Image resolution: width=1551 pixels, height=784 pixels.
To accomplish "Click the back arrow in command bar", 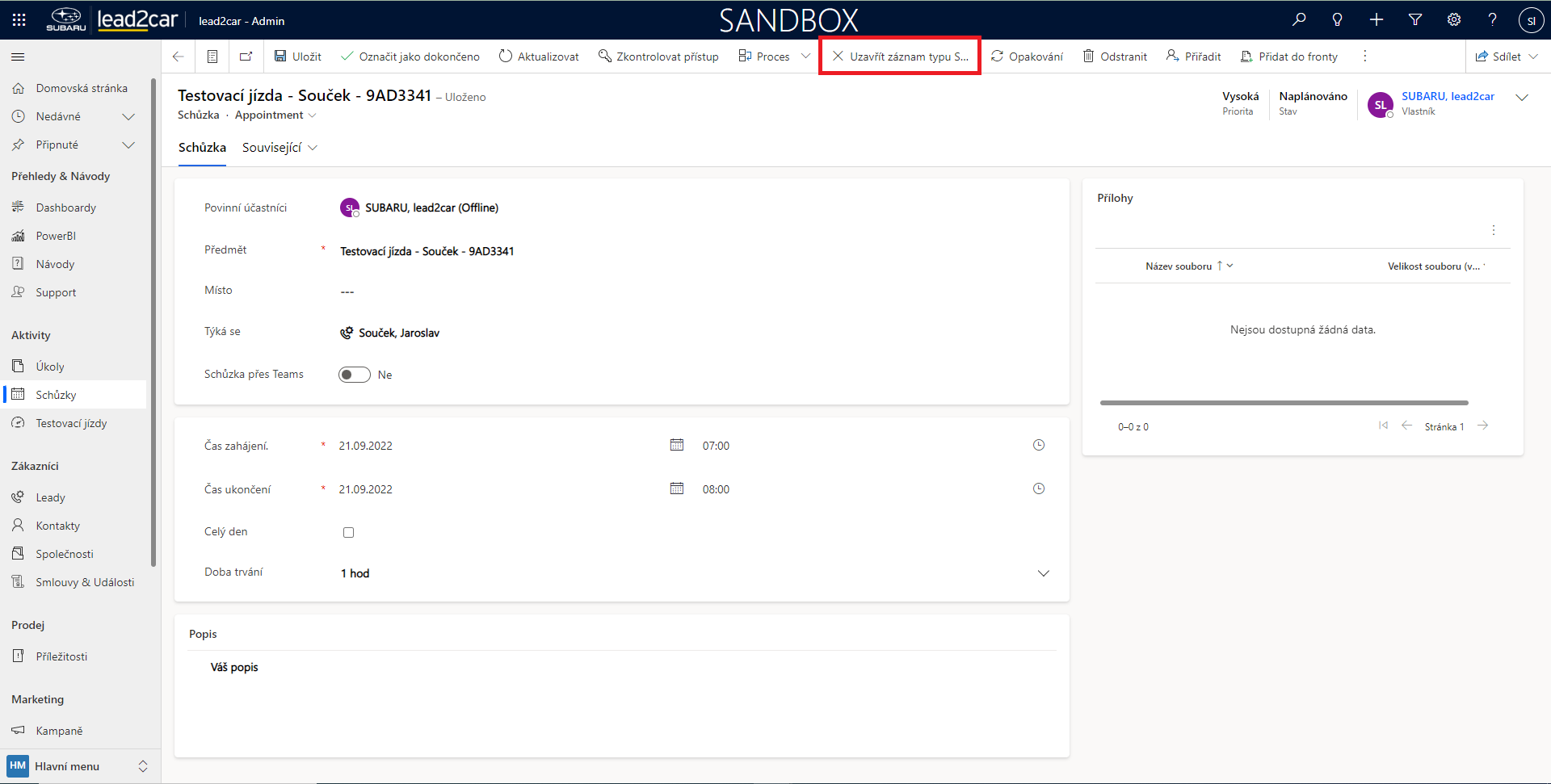I will [179, 57].
